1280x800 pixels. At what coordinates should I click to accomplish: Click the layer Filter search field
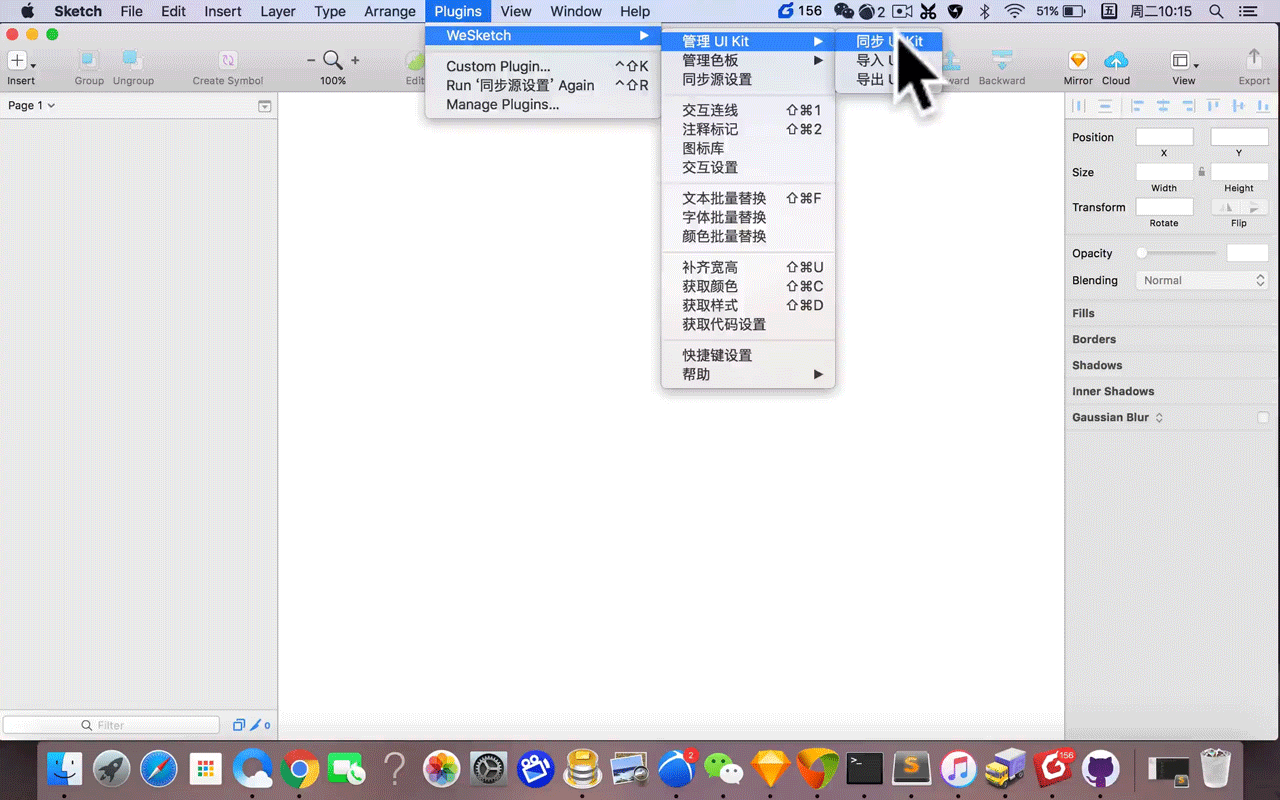coord(111,725)
